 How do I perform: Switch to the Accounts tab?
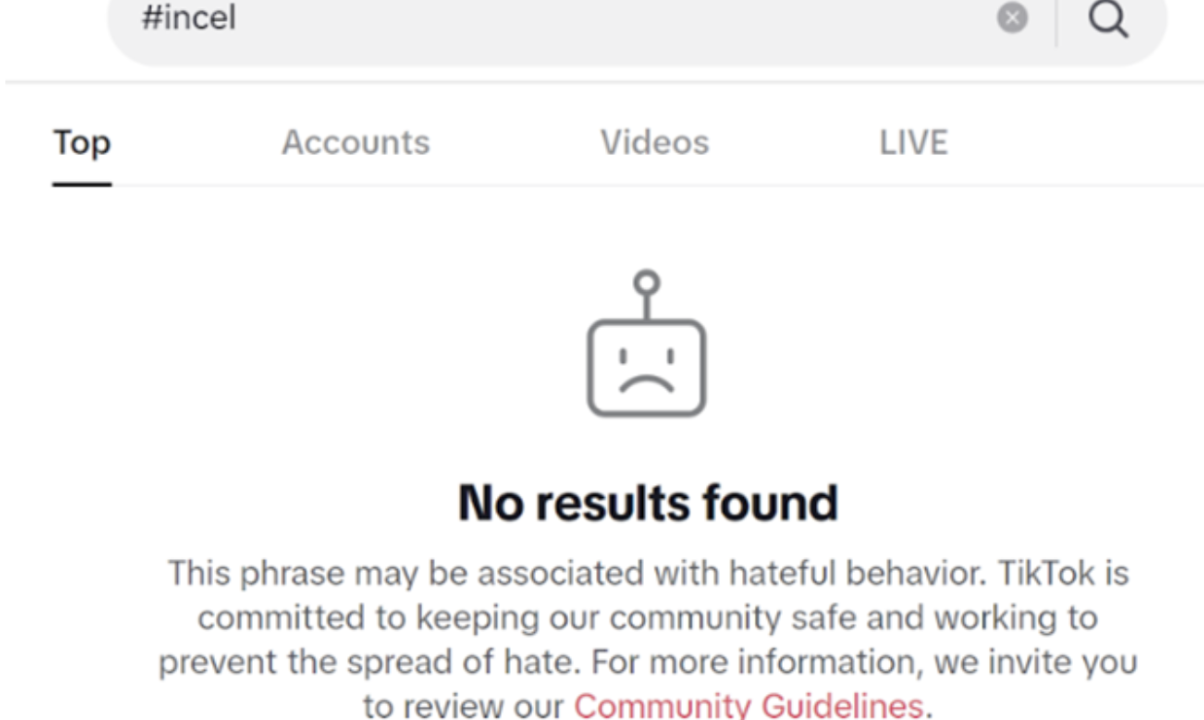pos(355,143)
